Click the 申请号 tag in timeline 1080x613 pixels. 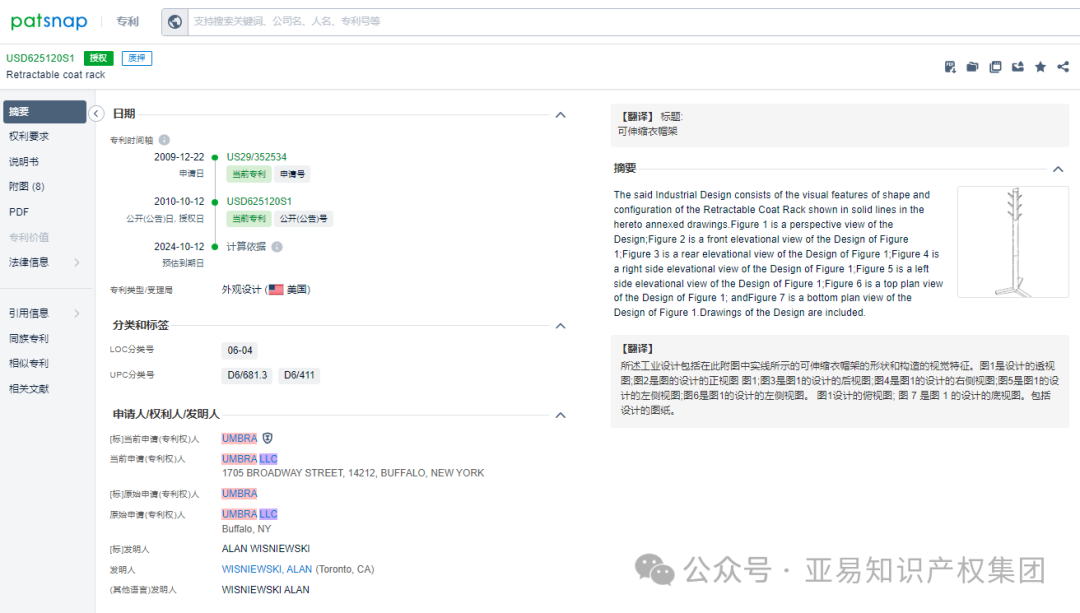pyautogui.click(x=292, y=174)
